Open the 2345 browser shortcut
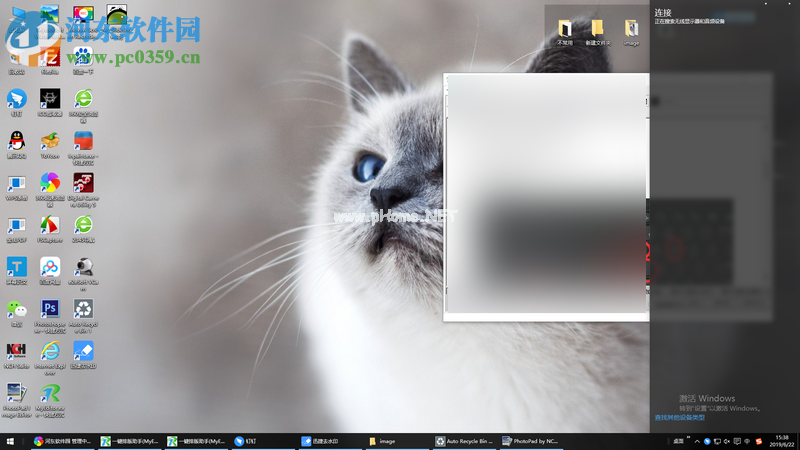The image size is (800, 450). 83,229
